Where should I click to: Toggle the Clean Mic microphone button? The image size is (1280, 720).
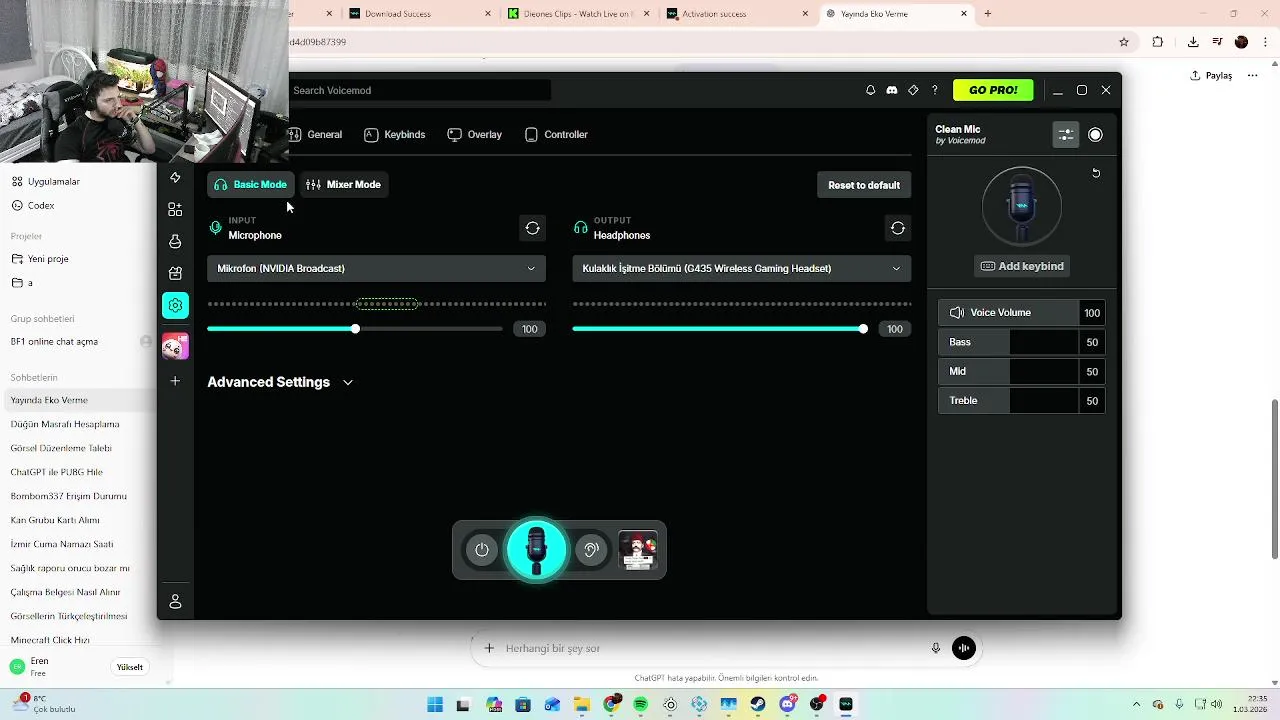(x=536, y=550)
